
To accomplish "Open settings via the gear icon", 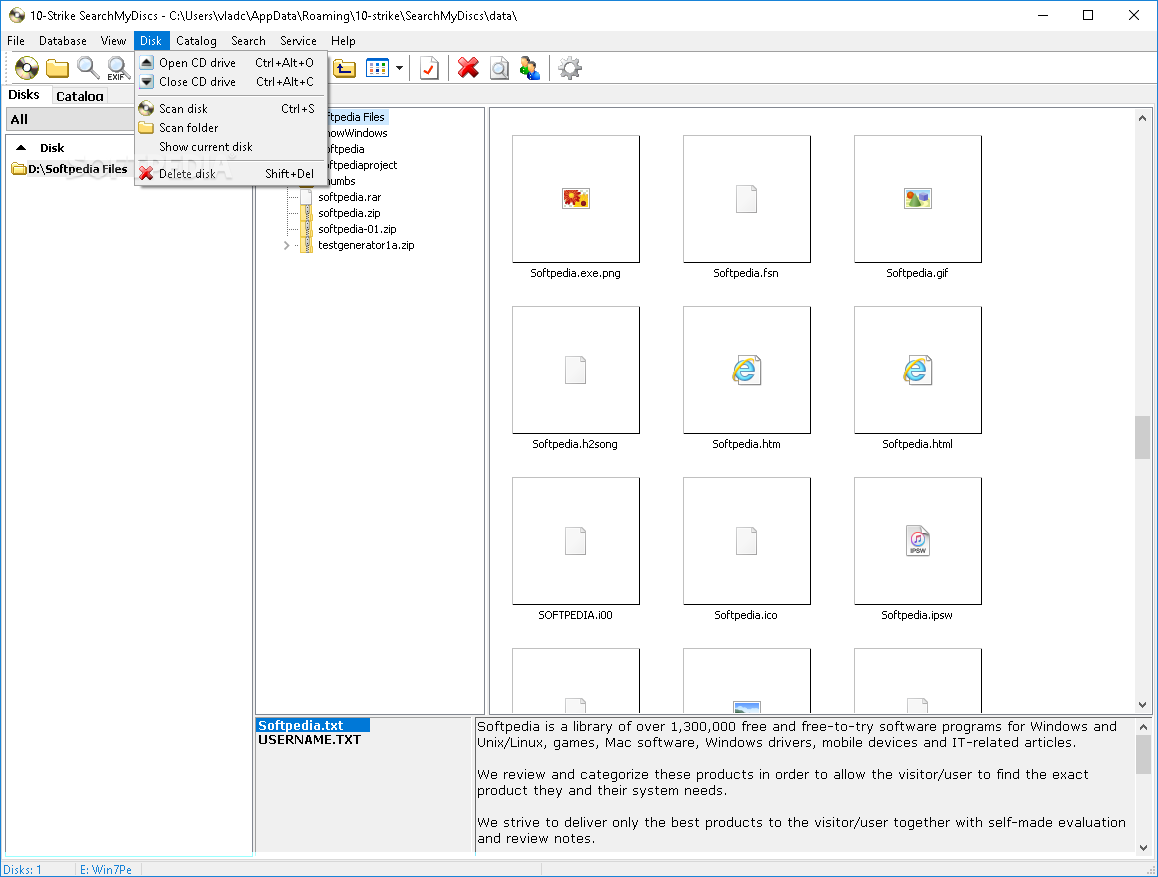I will tap(569, 69).
